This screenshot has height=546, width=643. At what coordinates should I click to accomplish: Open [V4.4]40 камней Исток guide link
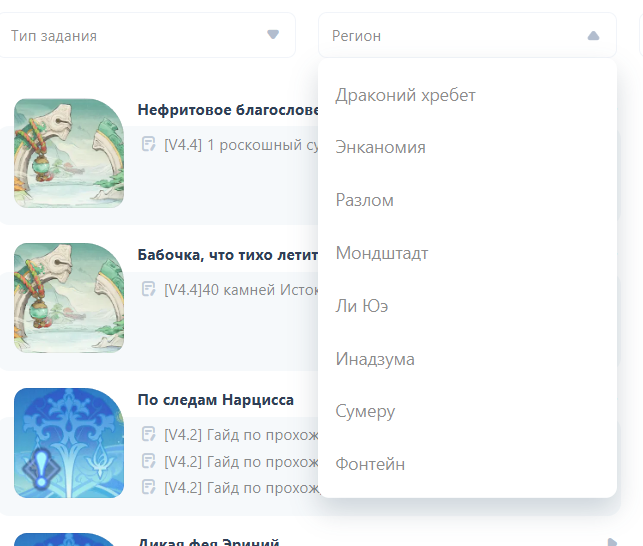(241, 290)
